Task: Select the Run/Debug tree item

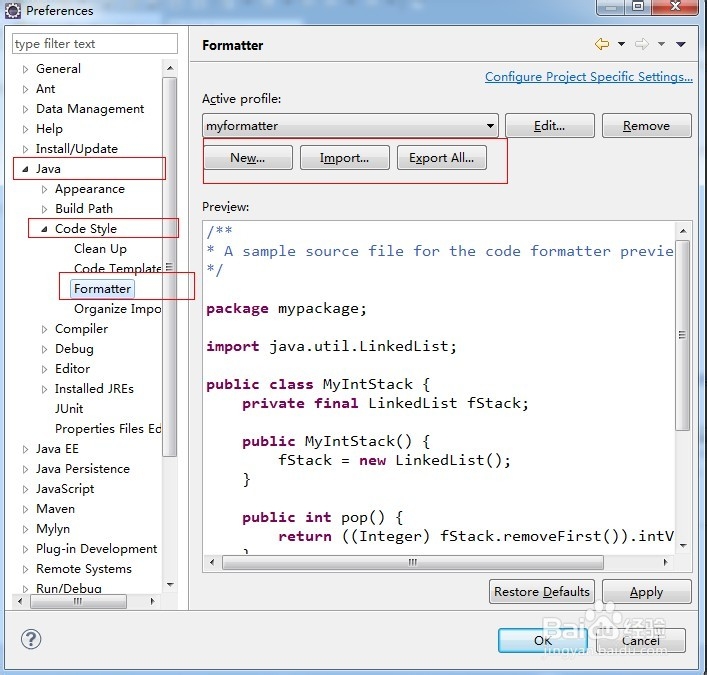Action: click(x=69, y=588)
